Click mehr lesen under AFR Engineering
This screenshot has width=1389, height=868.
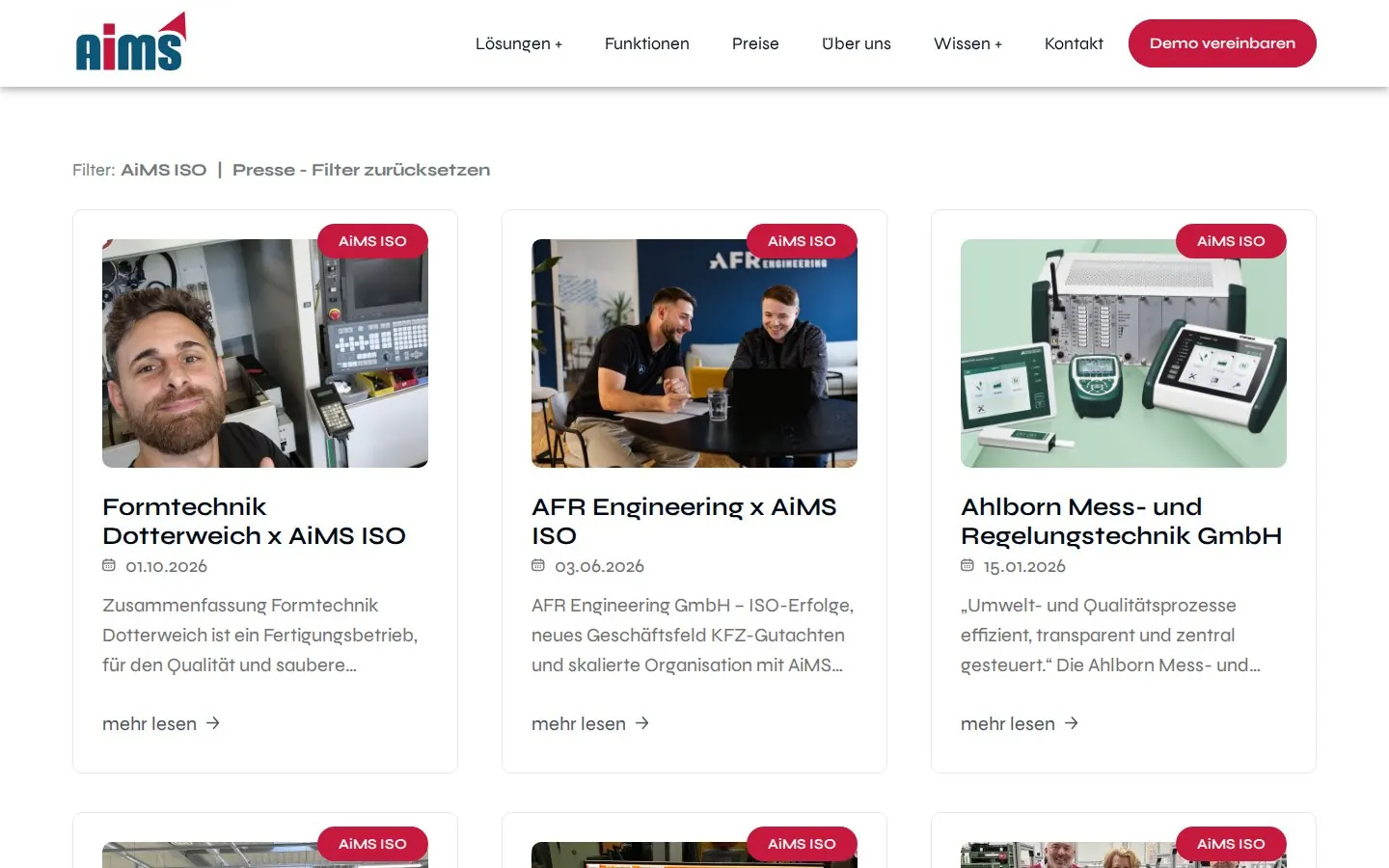pos(590,723)
